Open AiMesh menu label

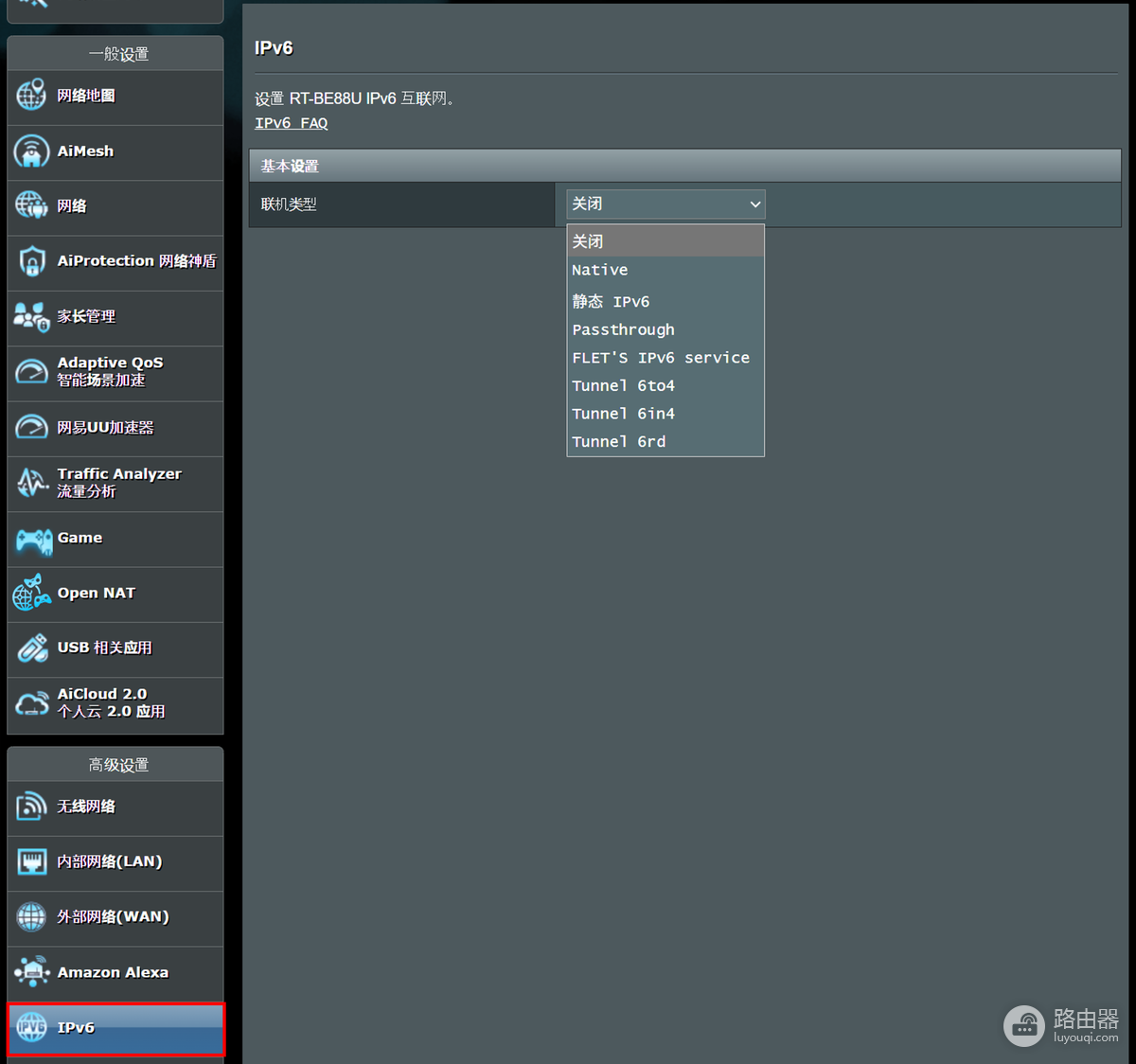(85, 151)
